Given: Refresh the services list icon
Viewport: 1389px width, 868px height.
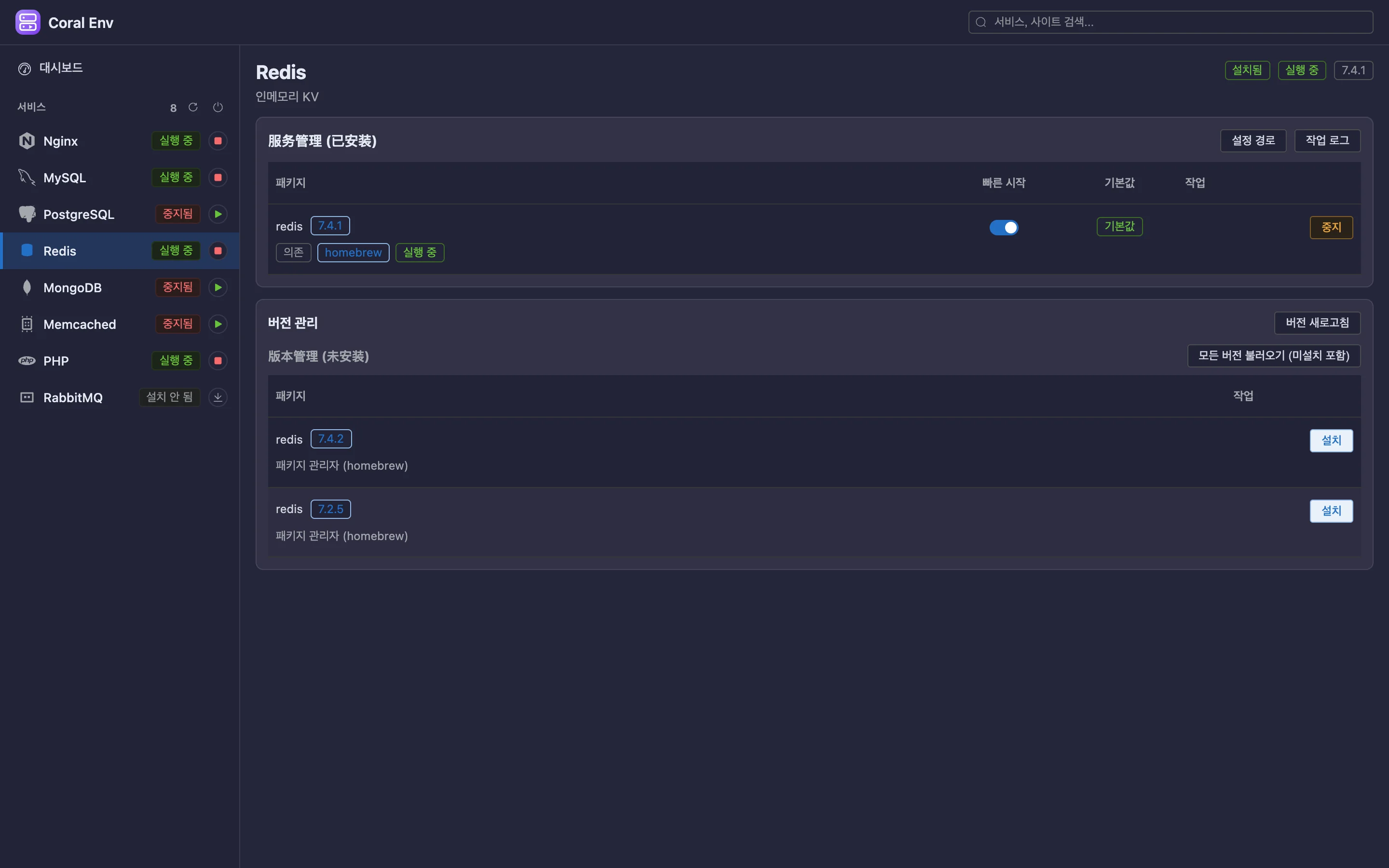Looking at the screenshot, I should [x=193, y=108].
